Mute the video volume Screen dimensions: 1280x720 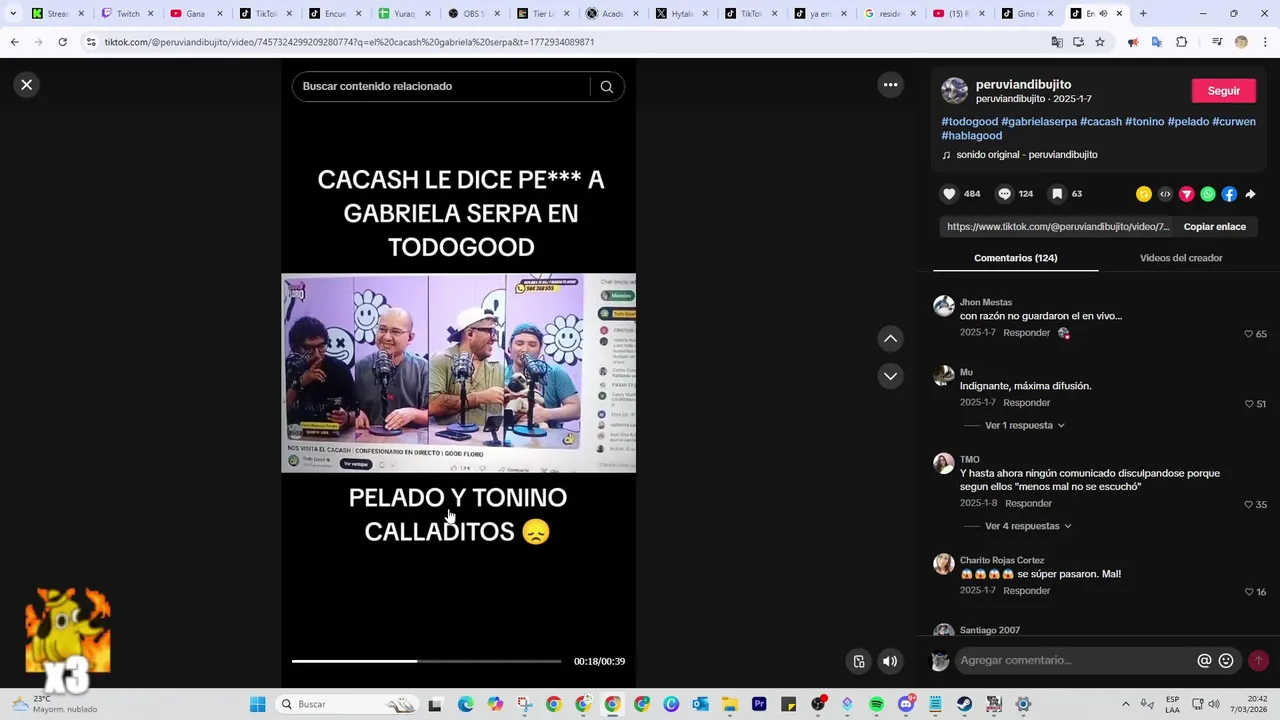click(x=890, y=661)
